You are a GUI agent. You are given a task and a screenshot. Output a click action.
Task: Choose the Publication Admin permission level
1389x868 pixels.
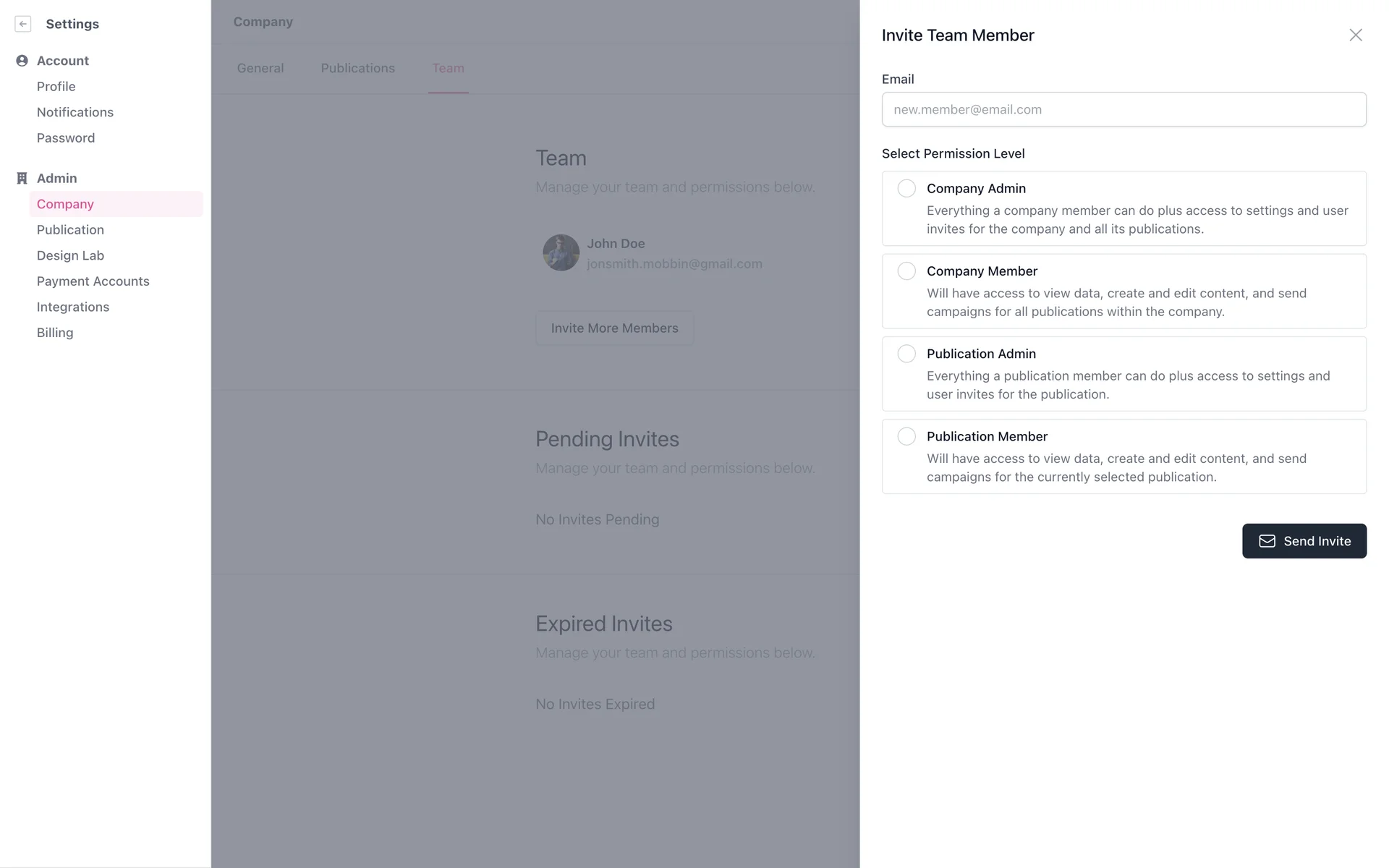(x=906, y=354)
